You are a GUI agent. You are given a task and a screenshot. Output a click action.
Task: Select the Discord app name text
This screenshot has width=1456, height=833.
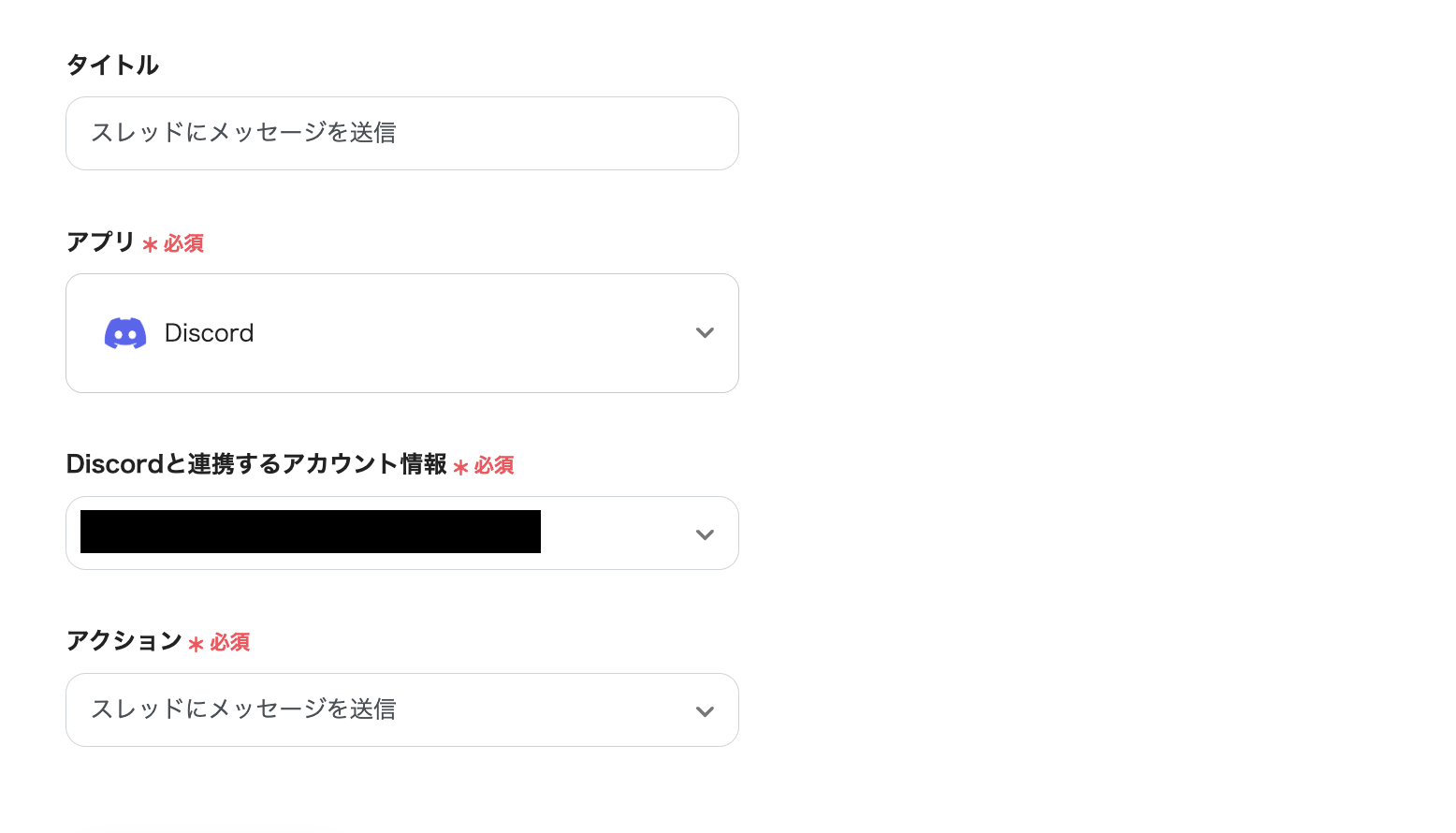click(x=209, y=333)
